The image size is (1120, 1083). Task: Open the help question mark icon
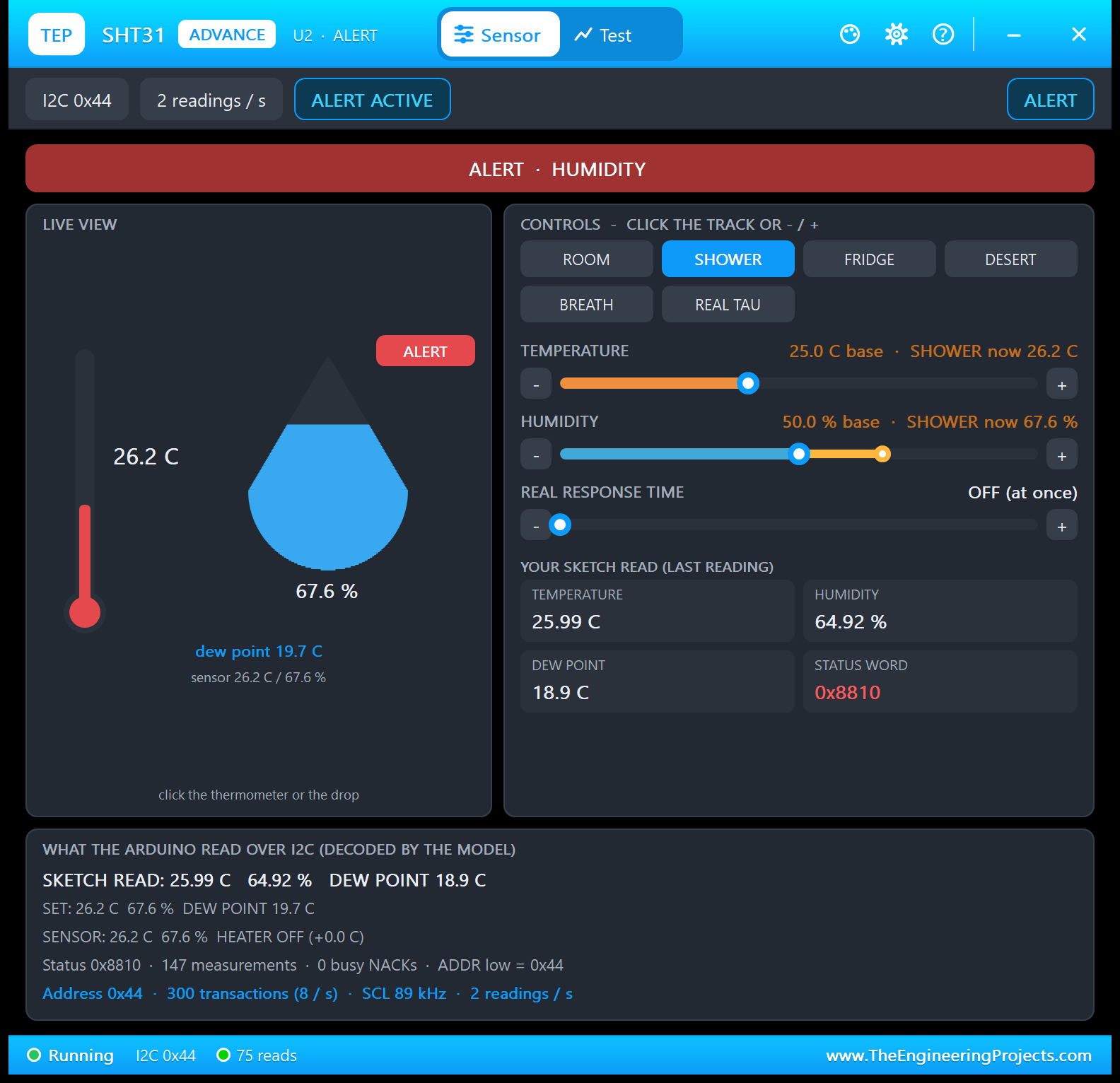click(x=943, y=34)
